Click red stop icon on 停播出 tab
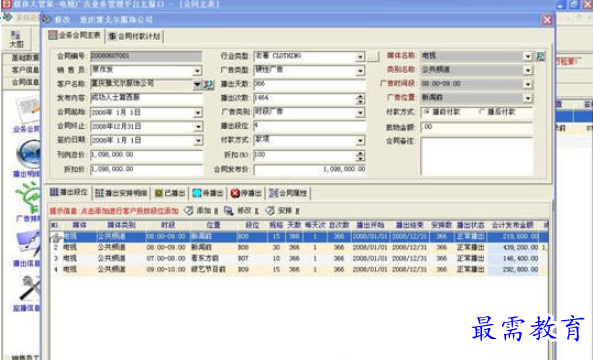This screenshot has width=593, height=360. click(x=235, y=193)
